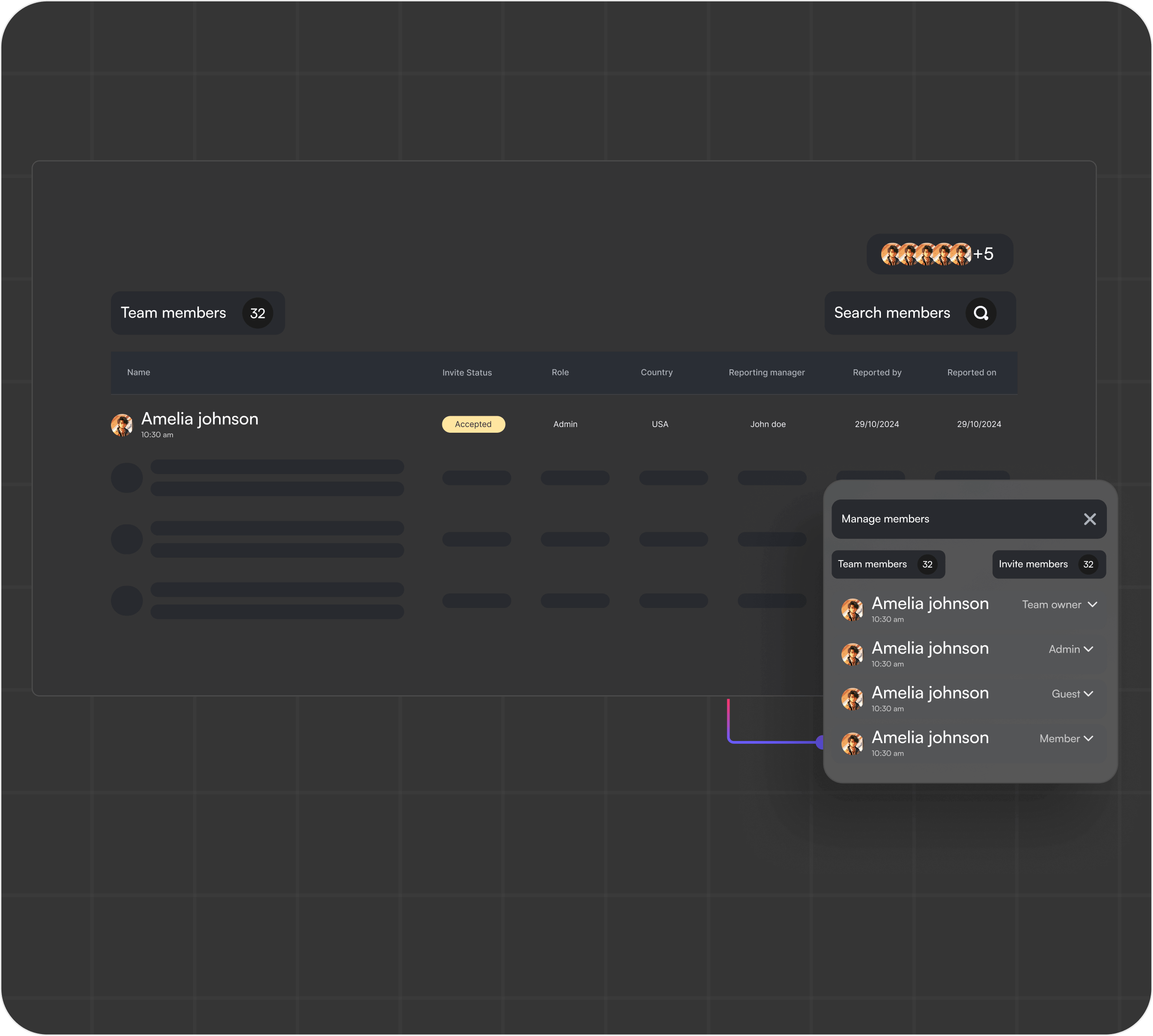Screen dimensions: 1153x1036
Task: Open the Guest role dropdown
Action: tap(1088, 694)
